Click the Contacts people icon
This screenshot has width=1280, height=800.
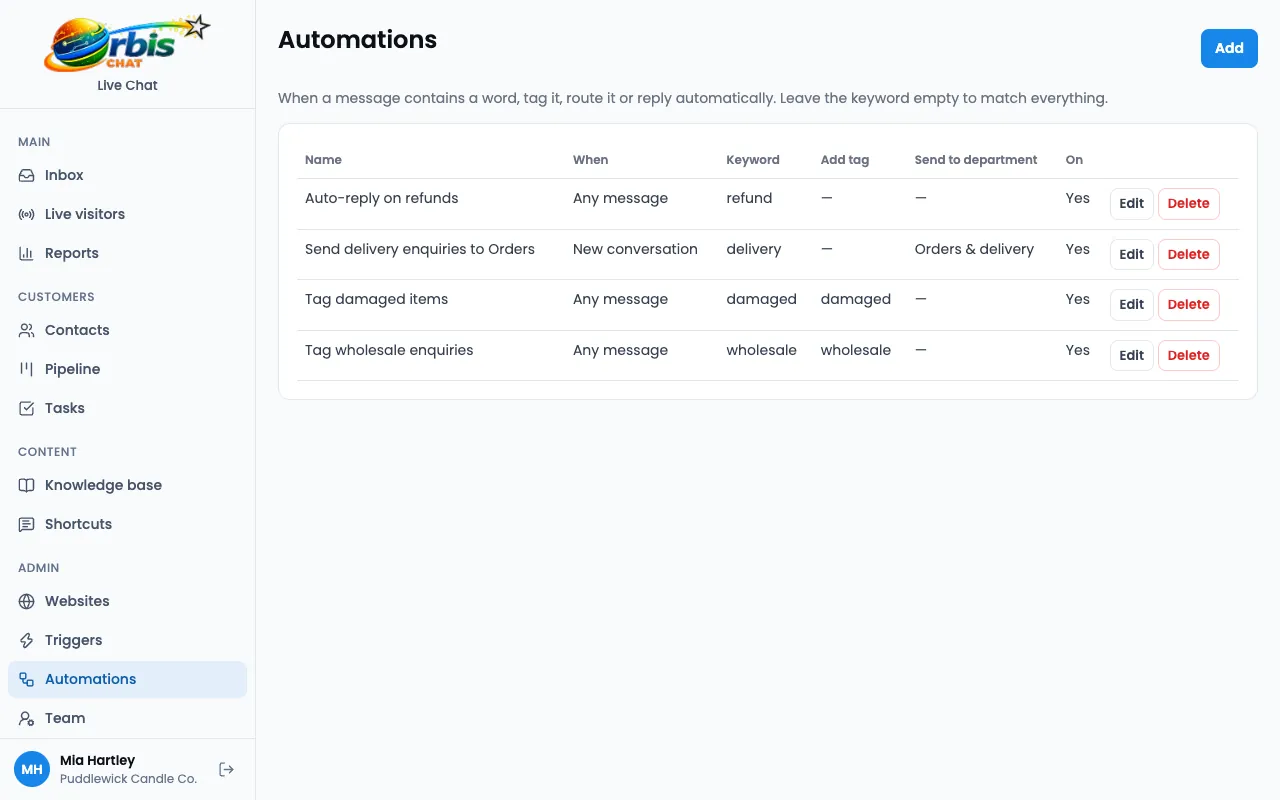(x=27, y=330)
